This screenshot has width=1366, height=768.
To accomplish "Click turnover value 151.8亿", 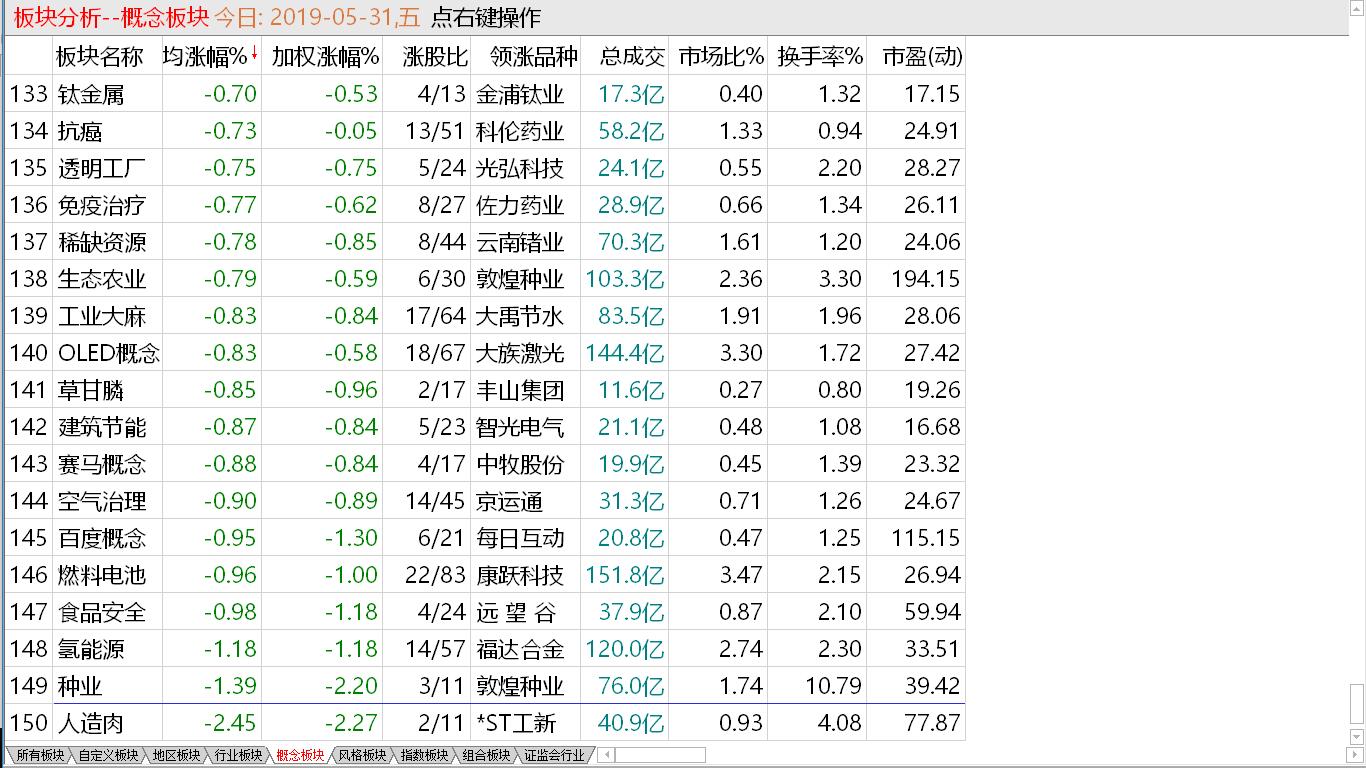I will coord(625,575).
